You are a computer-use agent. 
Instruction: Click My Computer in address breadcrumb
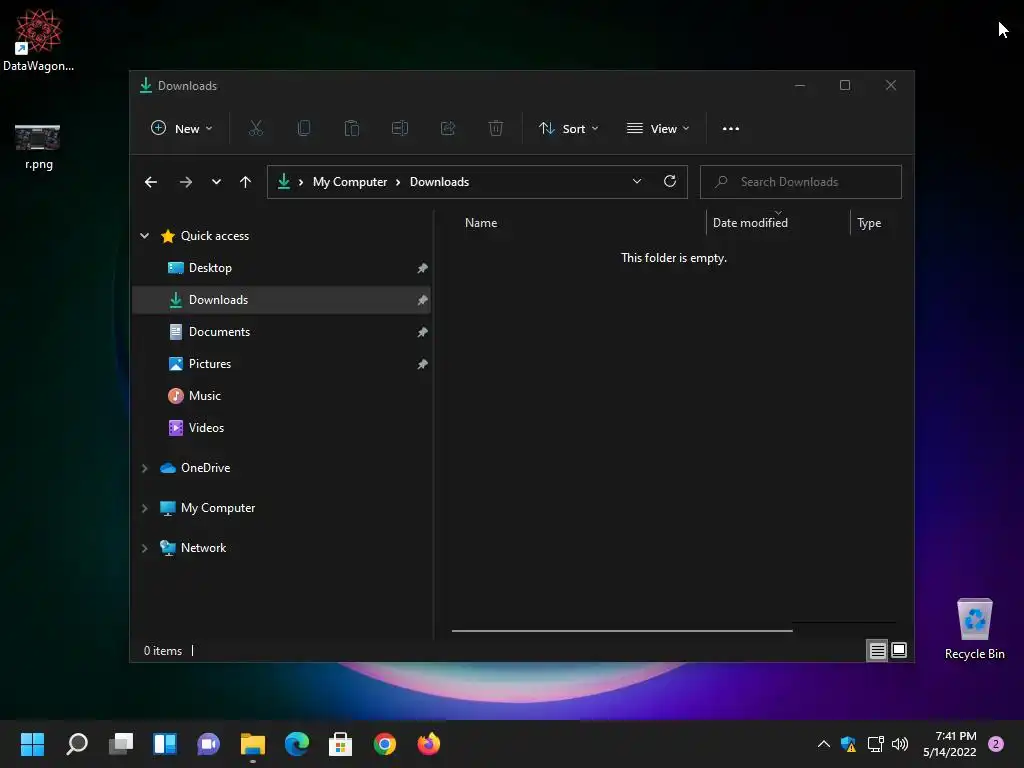(350, 182)
